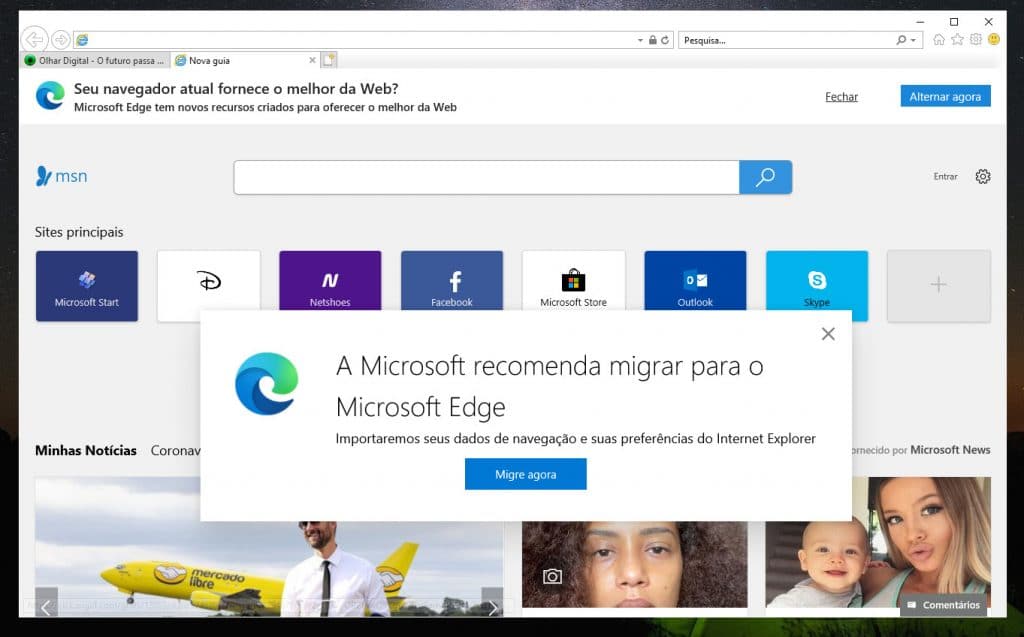Click the magnifier icon in Pesquisa box
Viewport: 1024px width, 637px height.
(901, 40)
